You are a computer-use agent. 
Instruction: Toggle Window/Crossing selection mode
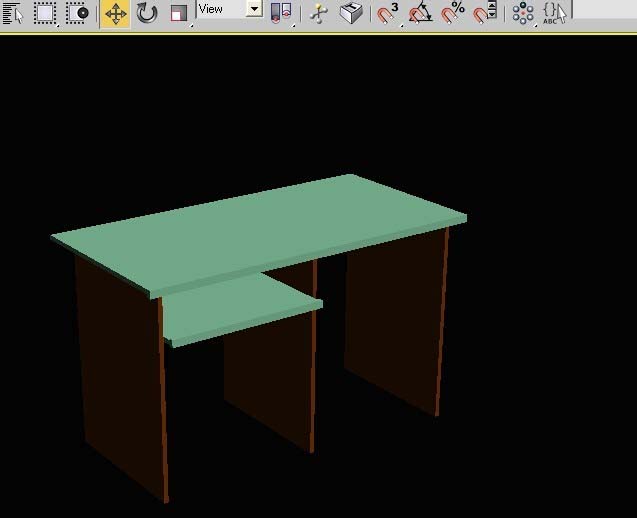pyautogui.click(x=77, y=13)
